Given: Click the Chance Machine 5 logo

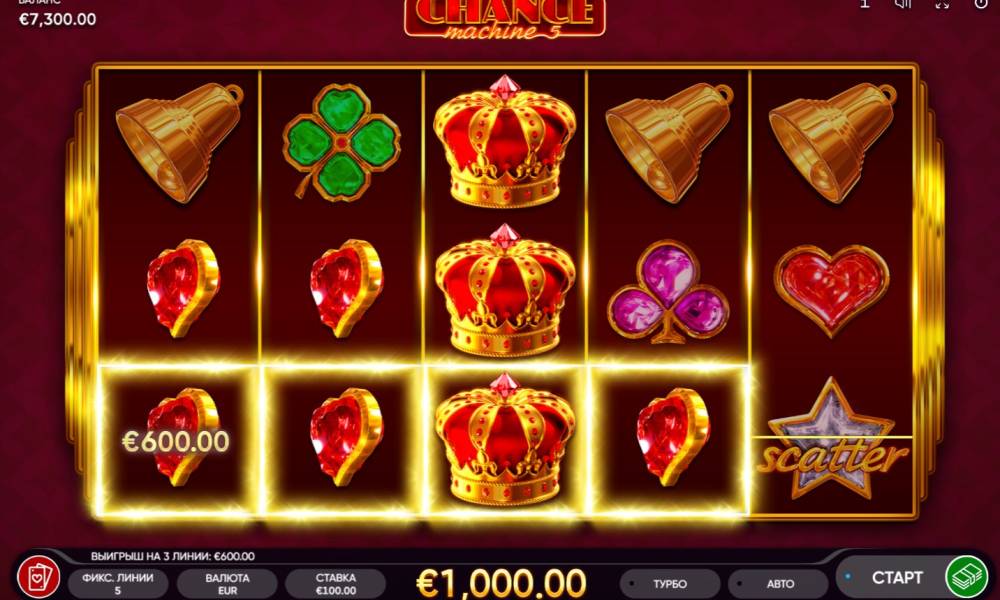Looking at the screenshot, I should (504, 18).
